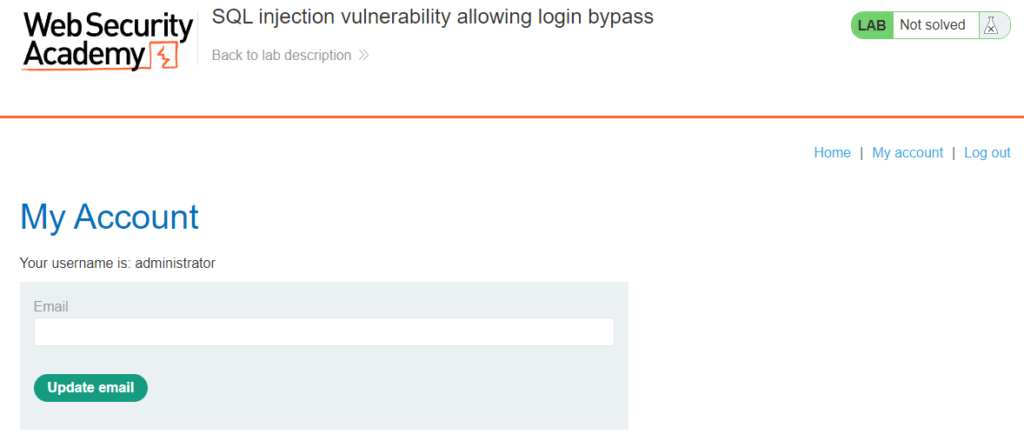
Task: Click the separator between My account and Log out
Action: 954,153
